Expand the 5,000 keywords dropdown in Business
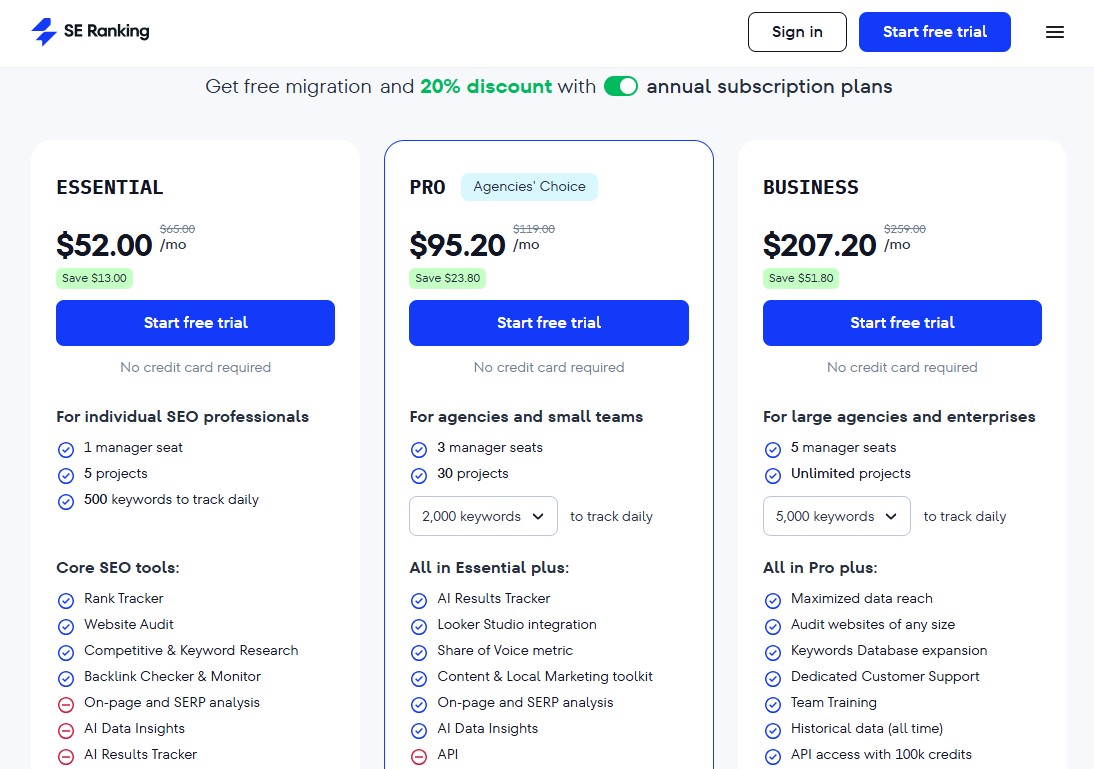The image size is (1094, 769). pos(836,516)
